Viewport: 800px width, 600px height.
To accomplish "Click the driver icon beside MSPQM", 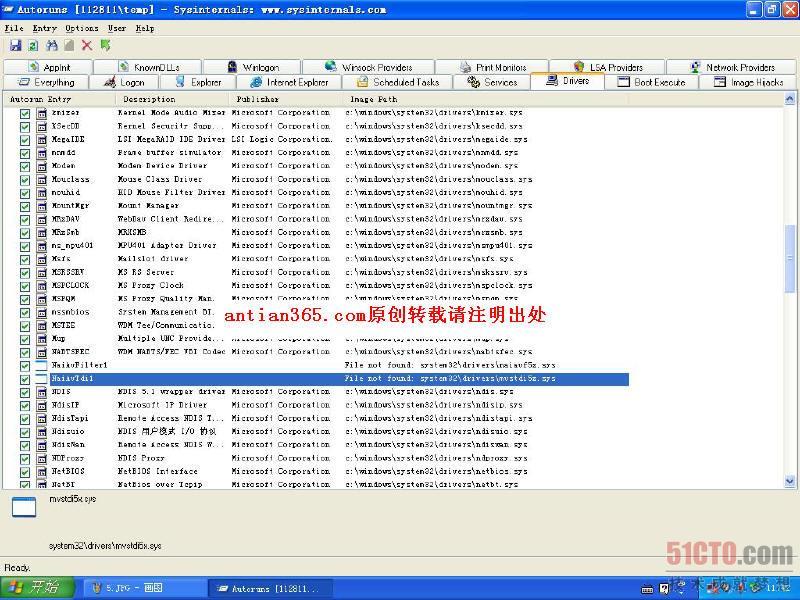I will coord(42,299).
